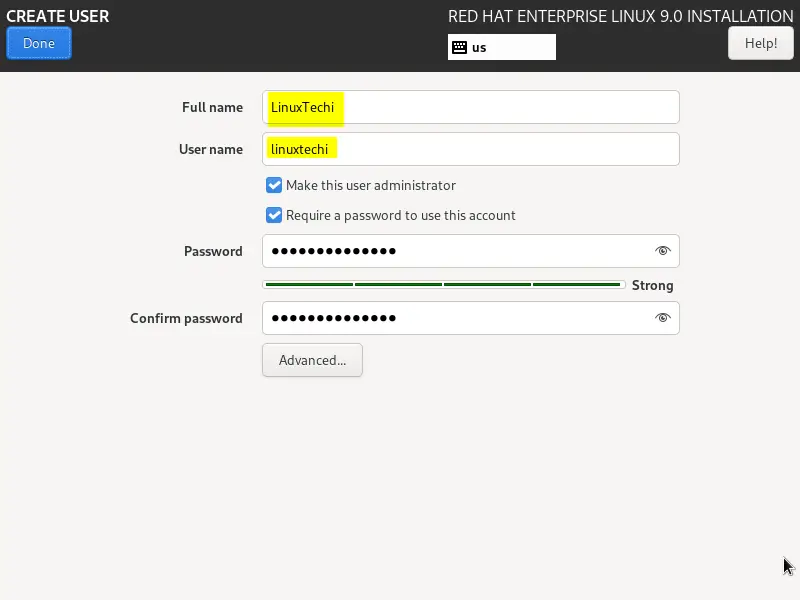Viewport: 800px width, 600px height.
Task: Reveal the Password field using the eye icon
Action: [x=662, y=251]
